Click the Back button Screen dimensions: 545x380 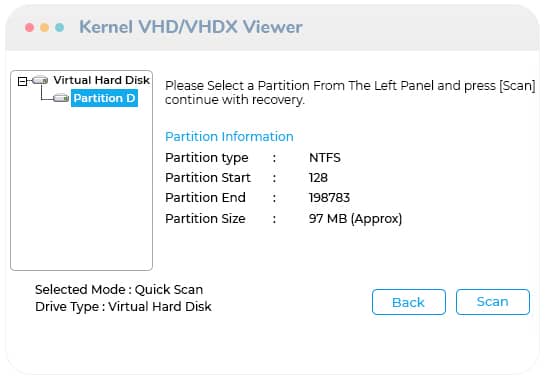pyautogui.click(x=409, y=302)
